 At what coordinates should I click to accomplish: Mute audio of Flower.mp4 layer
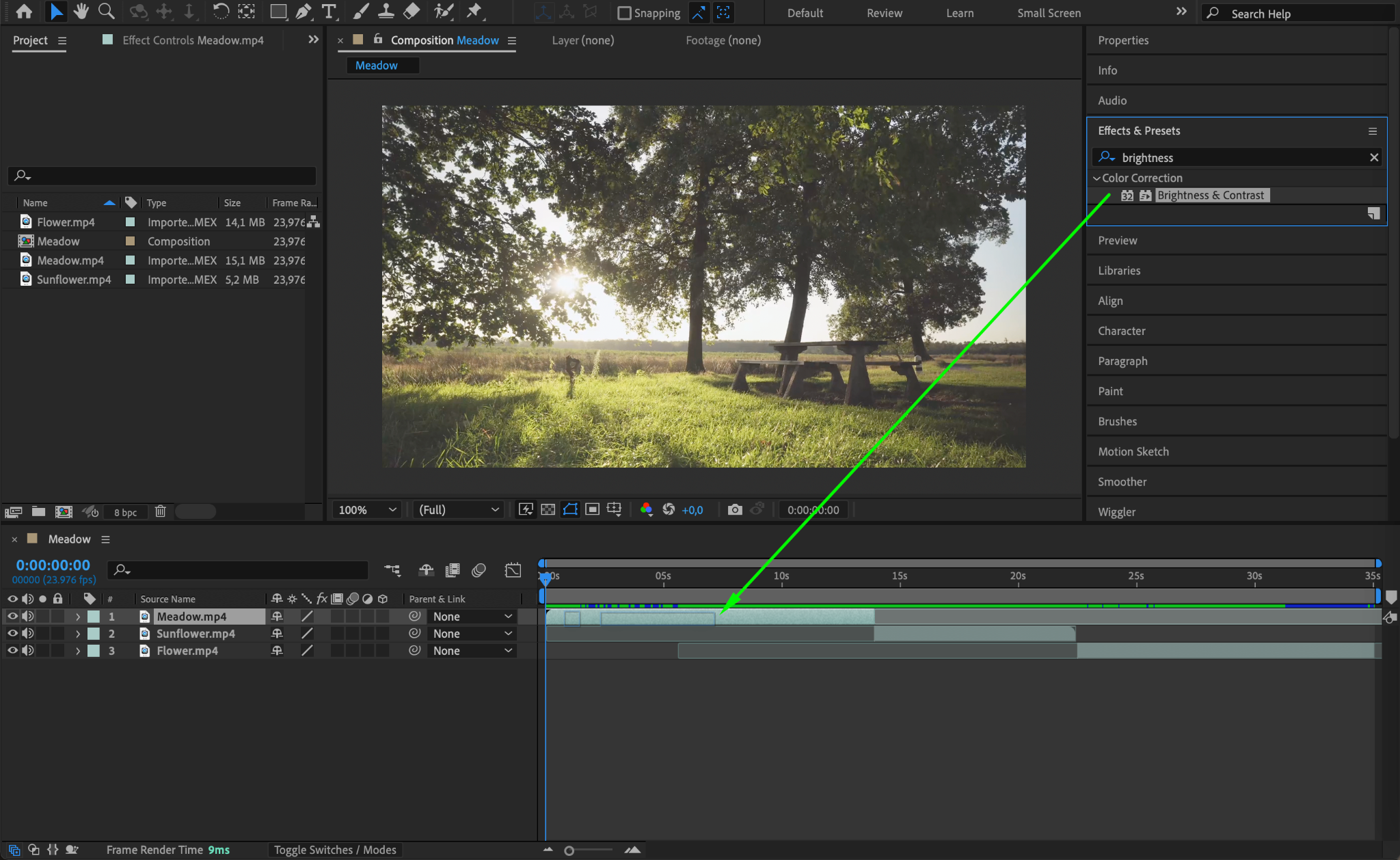tap(27, 651)
